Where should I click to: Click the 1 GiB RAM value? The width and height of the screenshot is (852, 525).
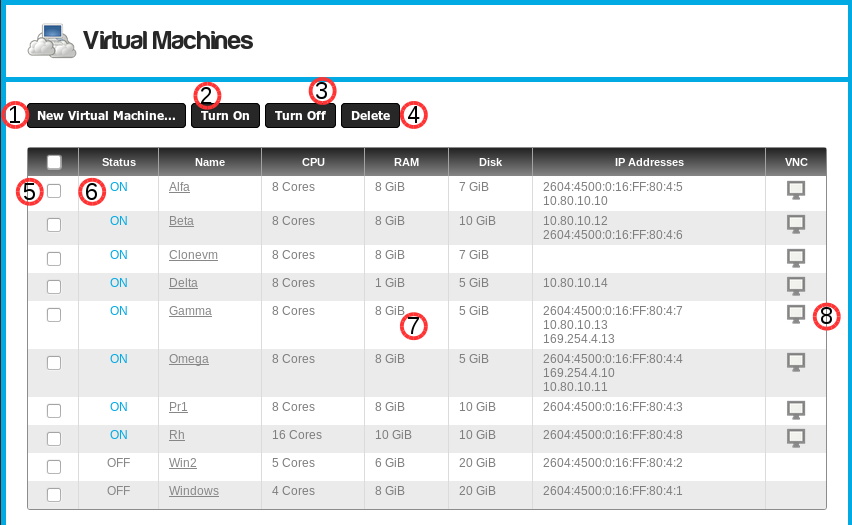pos(390,283)
